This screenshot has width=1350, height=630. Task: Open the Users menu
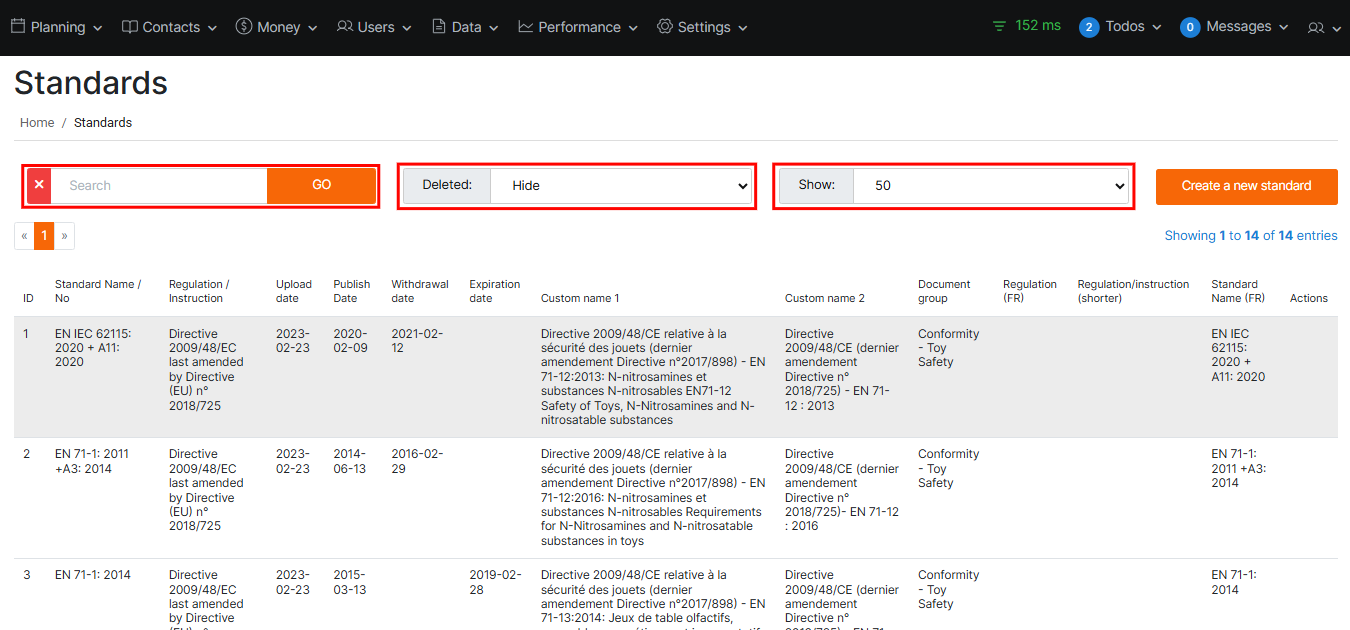pyautogui.click(x=374, y=27)
